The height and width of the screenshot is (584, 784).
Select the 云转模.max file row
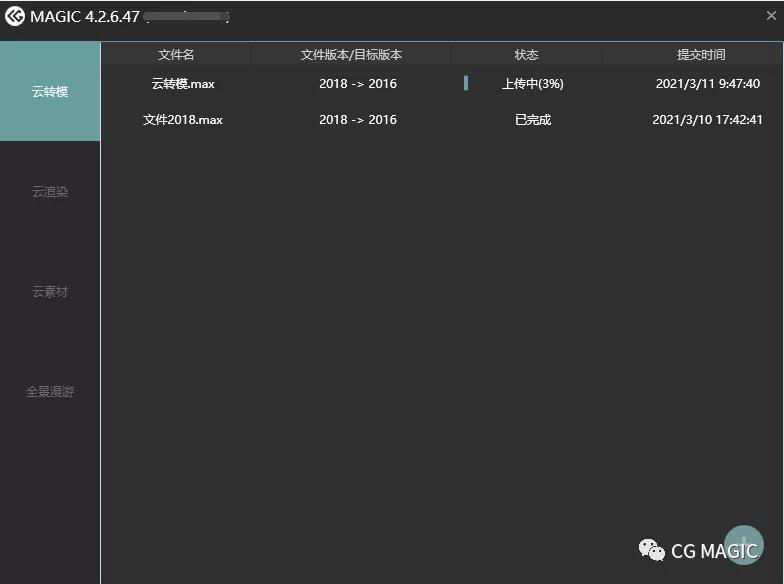click(x=183, y=84)
